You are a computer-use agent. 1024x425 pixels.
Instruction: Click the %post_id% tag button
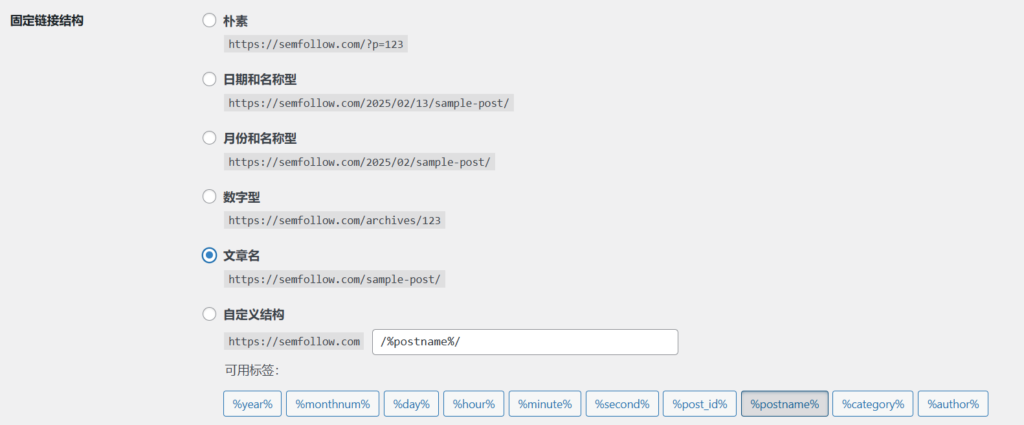pyautogui.click(x=699, y=404)
